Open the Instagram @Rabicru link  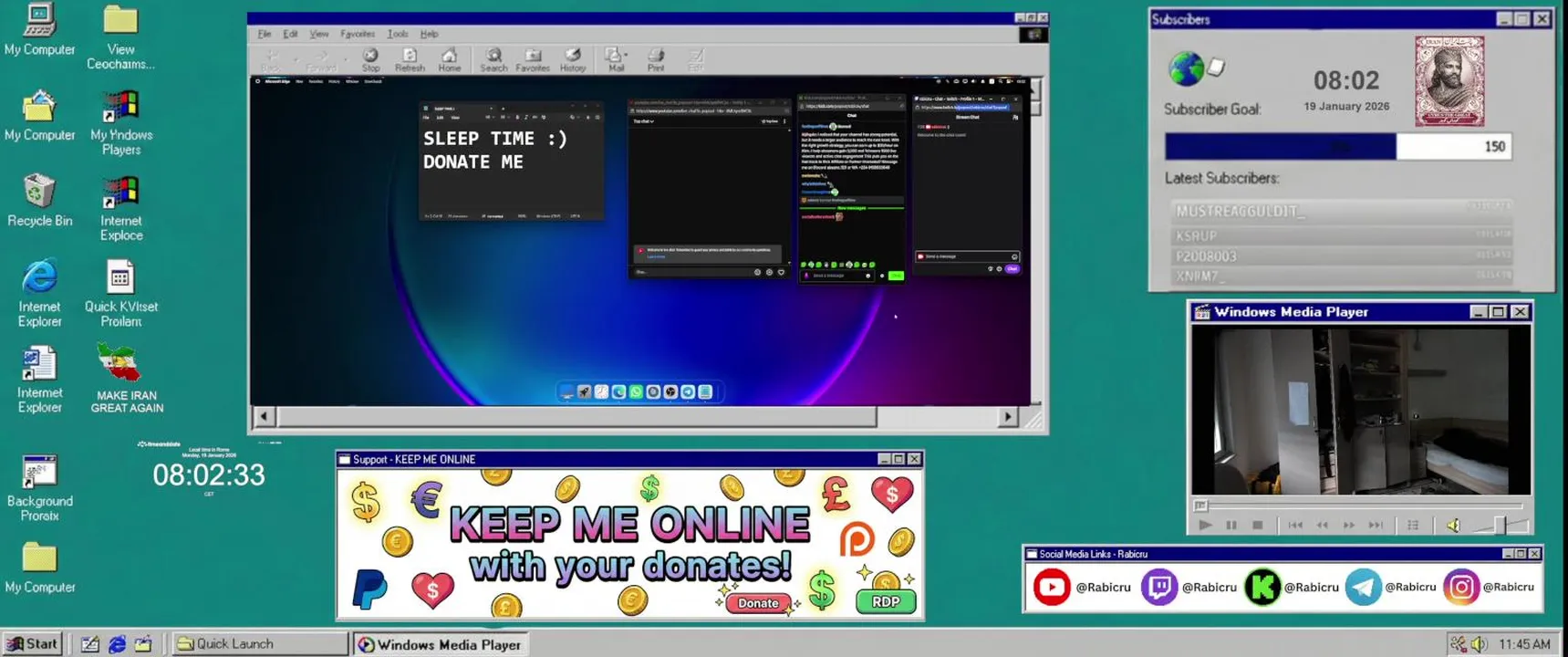pyautogui.click(x=1489, y=587)
